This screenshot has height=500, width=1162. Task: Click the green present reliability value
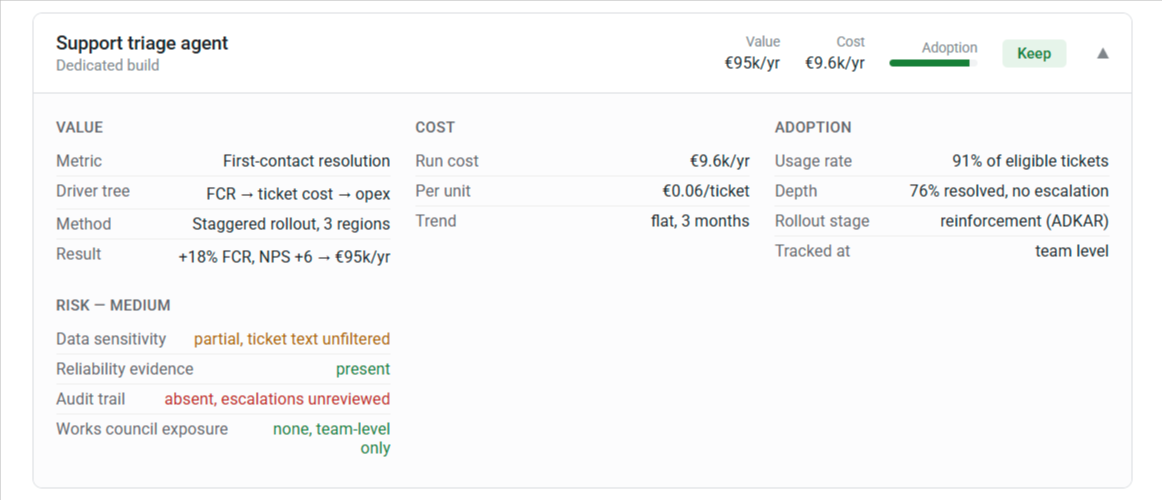362,369
